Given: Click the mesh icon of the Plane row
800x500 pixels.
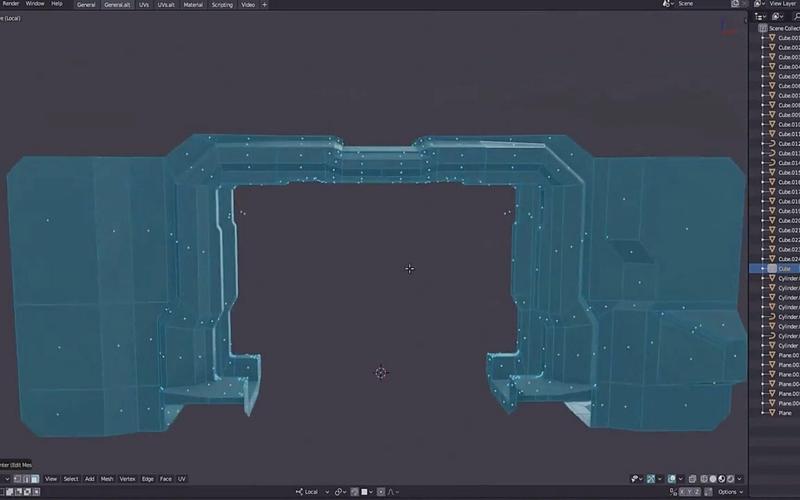Looking at the screenshot, I should click(772, 413).
